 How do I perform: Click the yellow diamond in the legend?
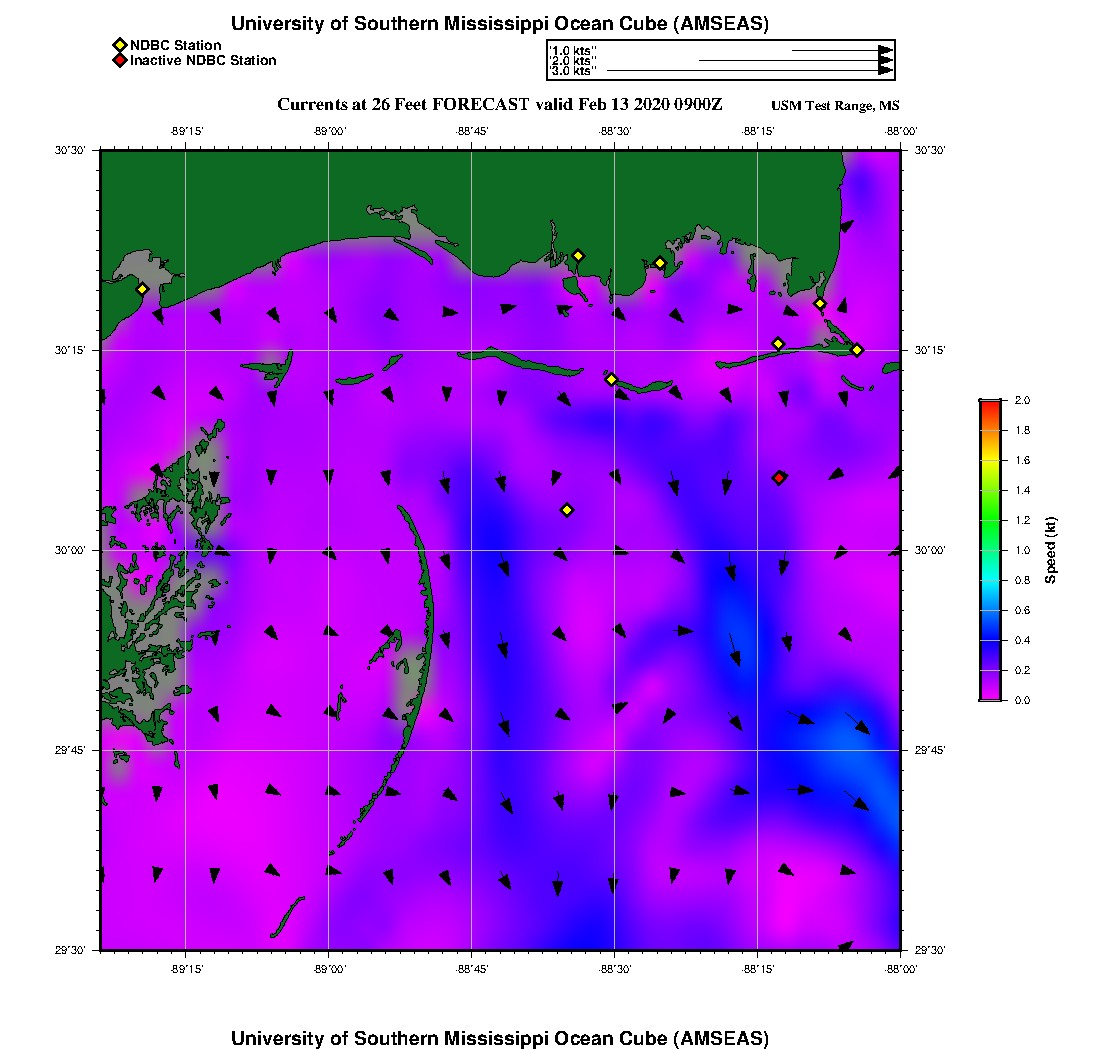click(119, 45)
